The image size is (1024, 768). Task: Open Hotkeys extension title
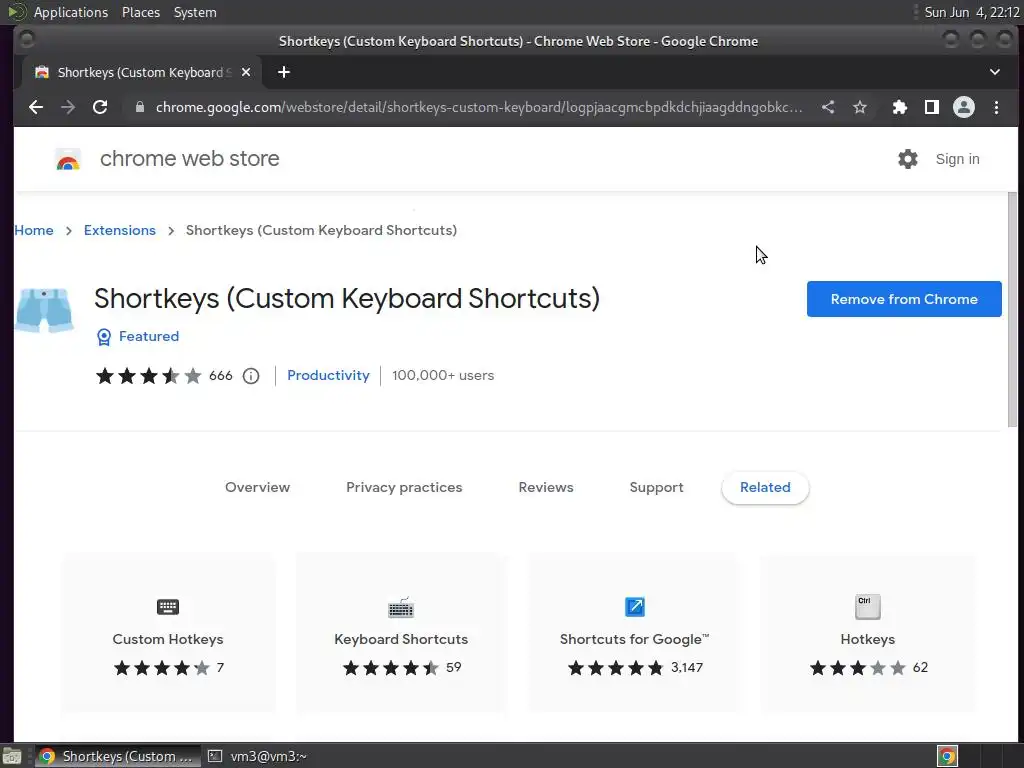point(868,639)
